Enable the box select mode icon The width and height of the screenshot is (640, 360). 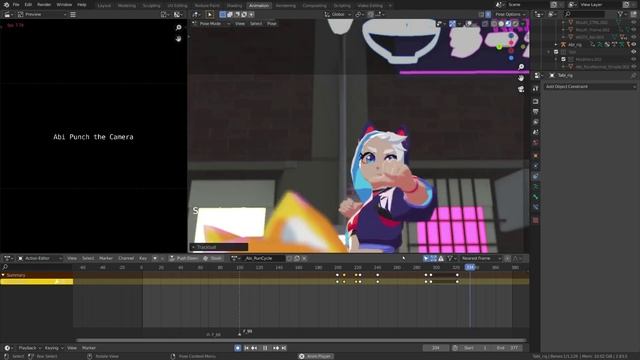click(x=222, y=15)
